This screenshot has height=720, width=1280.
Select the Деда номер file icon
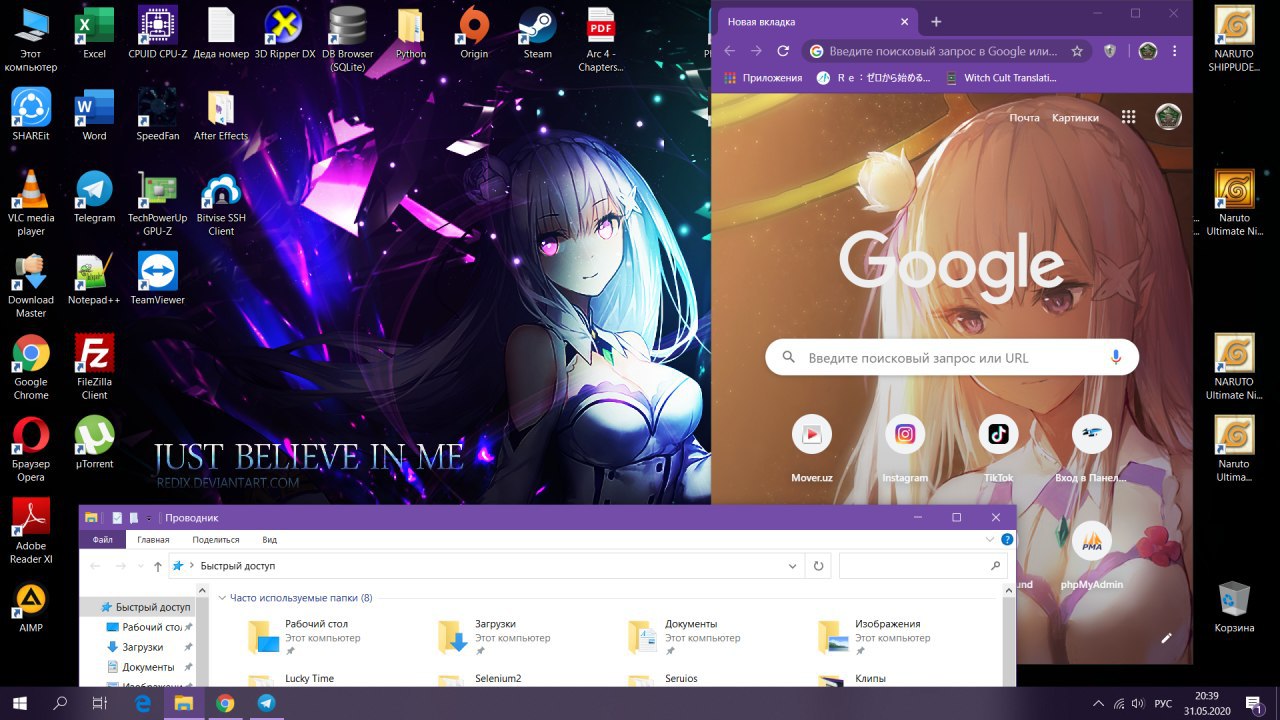point(221,34)
